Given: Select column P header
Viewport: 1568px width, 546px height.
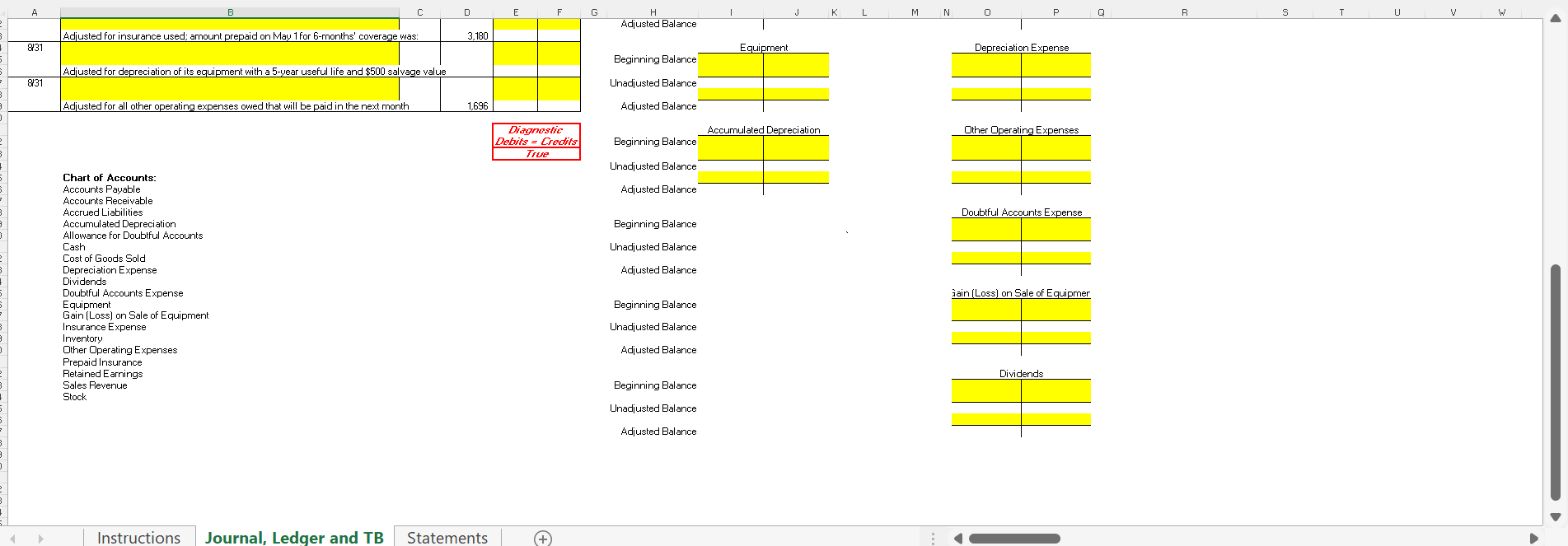Looking at the screenshot, I should 1055,12.
